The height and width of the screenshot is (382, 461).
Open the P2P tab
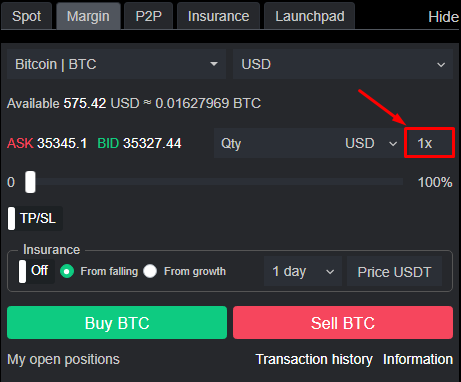[148, 16]
